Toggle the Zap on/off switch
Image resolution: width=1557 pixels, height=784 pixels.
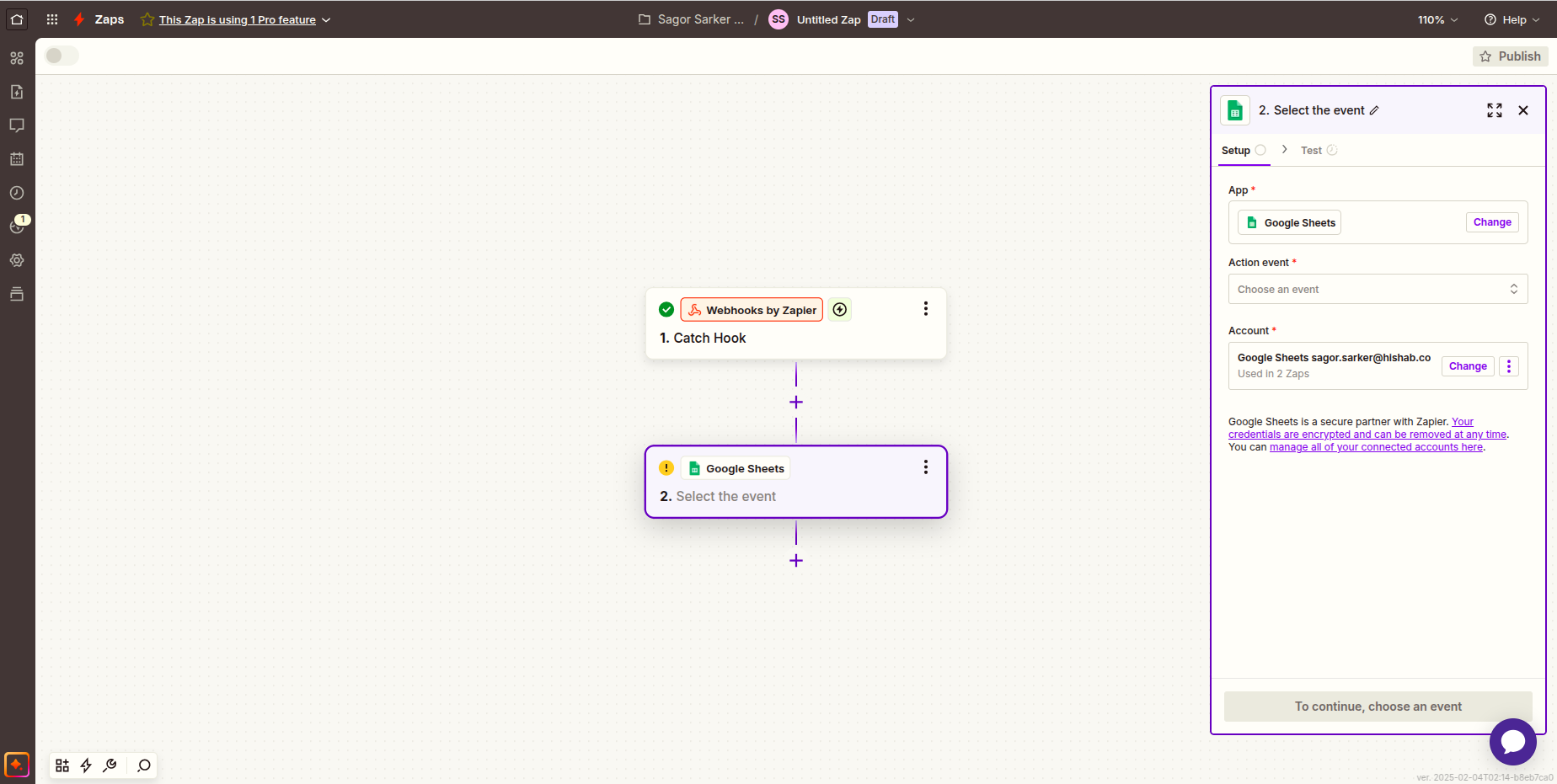tap(62, 56)
